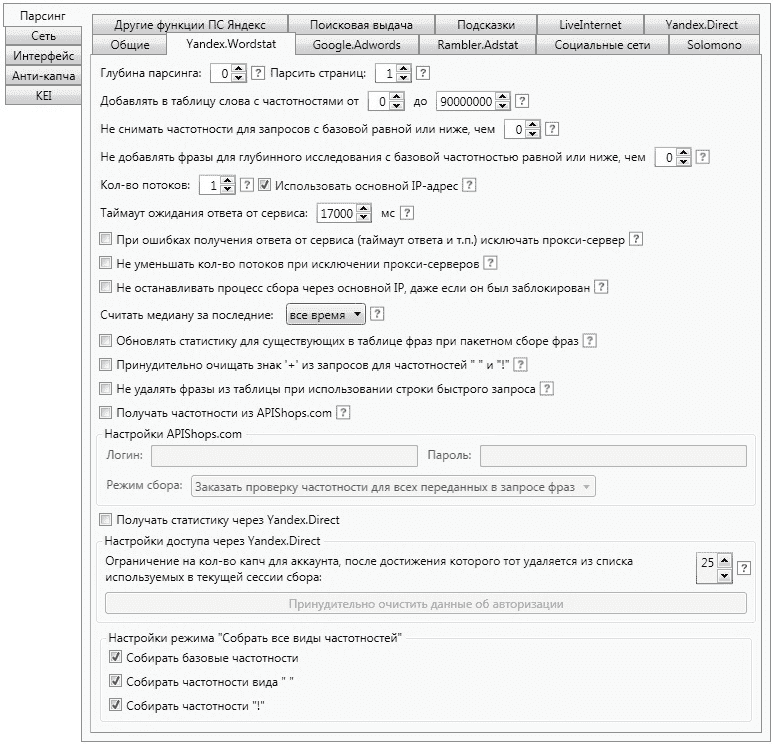
Task: Show help for Кол-во потоков setting
Action: pos(246,185)
